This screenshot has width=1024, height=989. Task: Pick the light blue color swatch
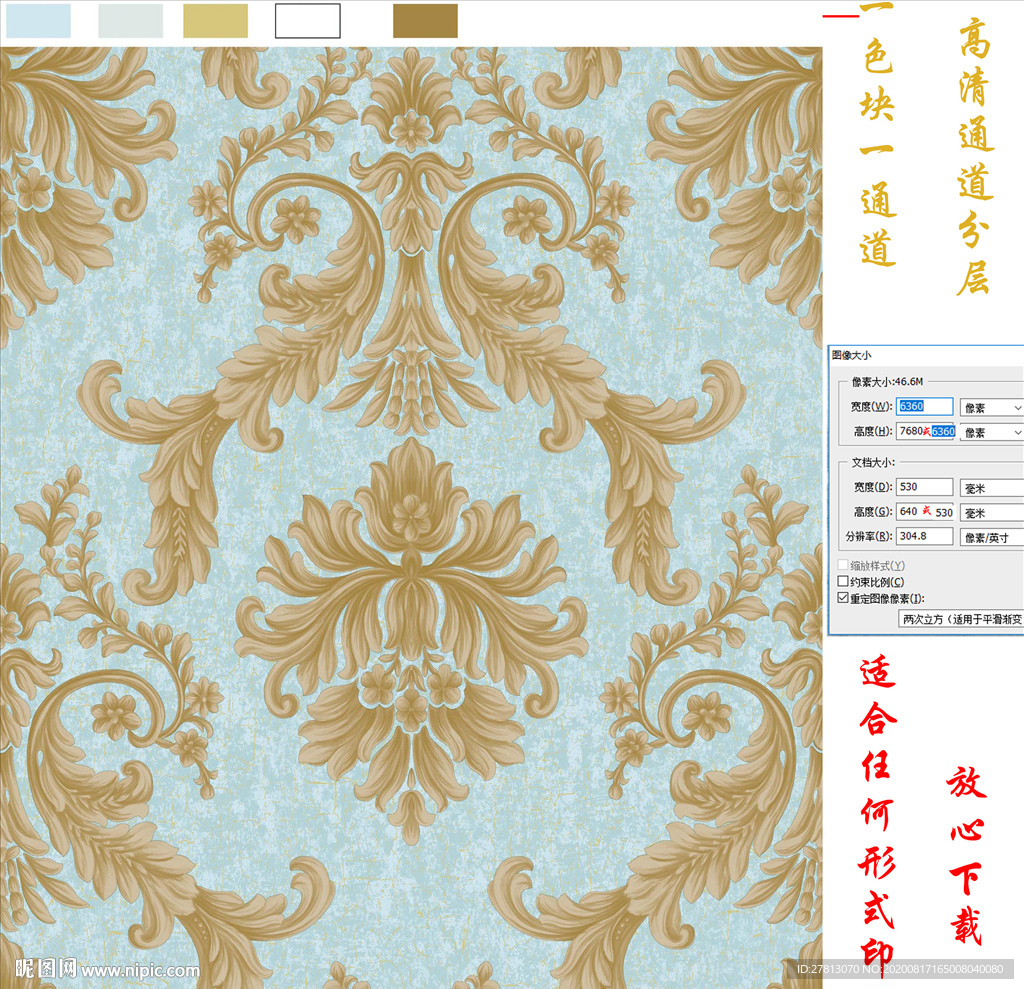click(x=39, y=21)
